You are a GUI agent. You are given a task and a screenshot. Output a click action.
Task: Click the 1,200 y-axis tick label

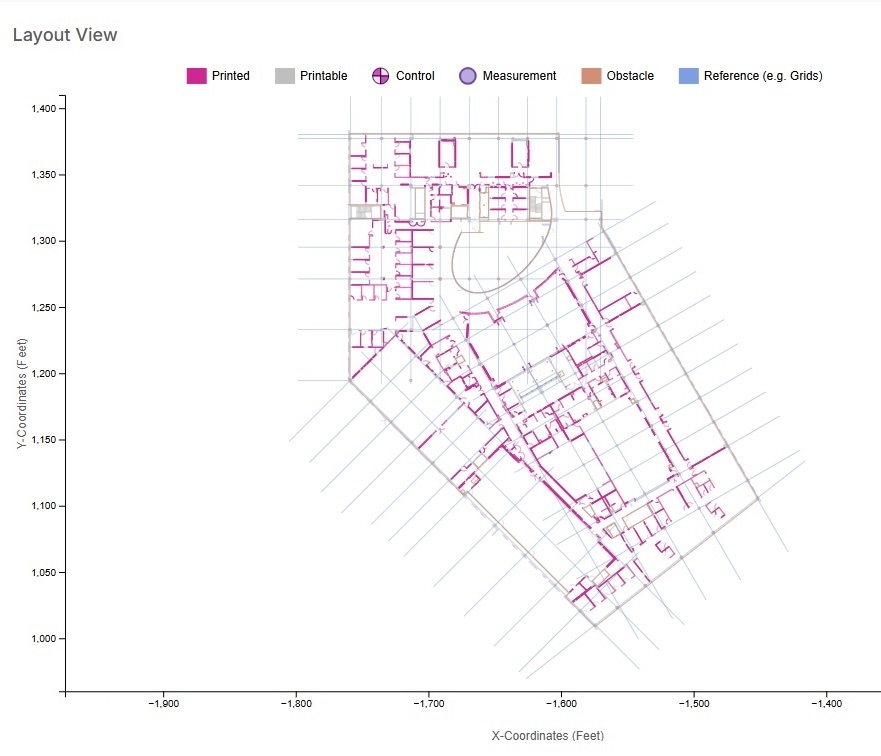[x=44, y=374]
